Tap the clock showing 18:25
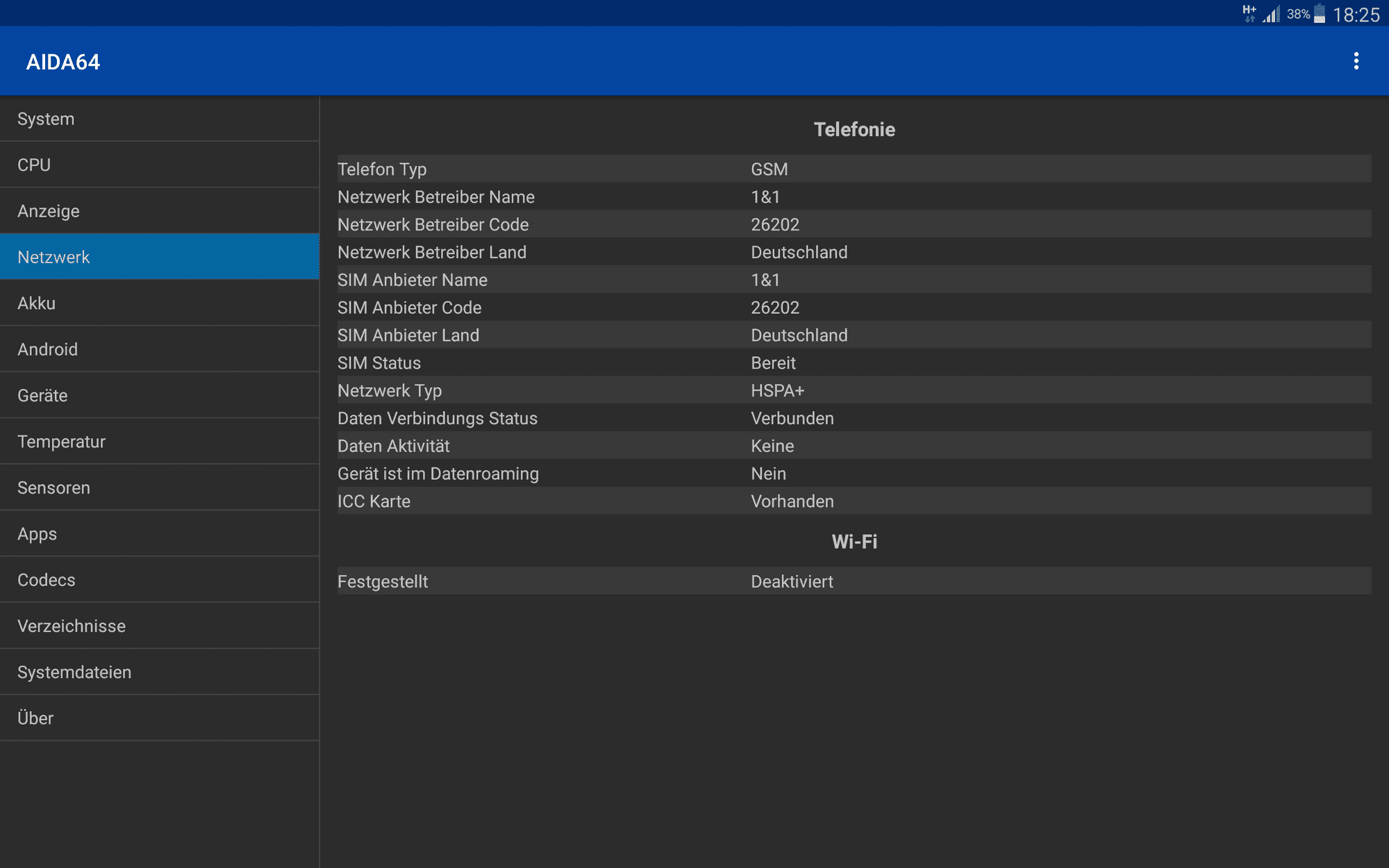1389x868 pixels. tap(1356, 15)
